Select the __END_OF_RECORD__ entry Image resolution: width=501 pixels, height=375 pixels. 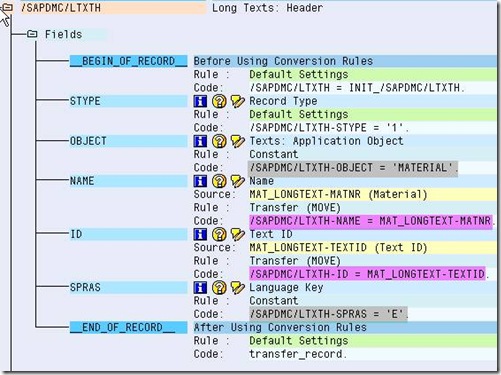pyautogui.click(x=128, y=327)
